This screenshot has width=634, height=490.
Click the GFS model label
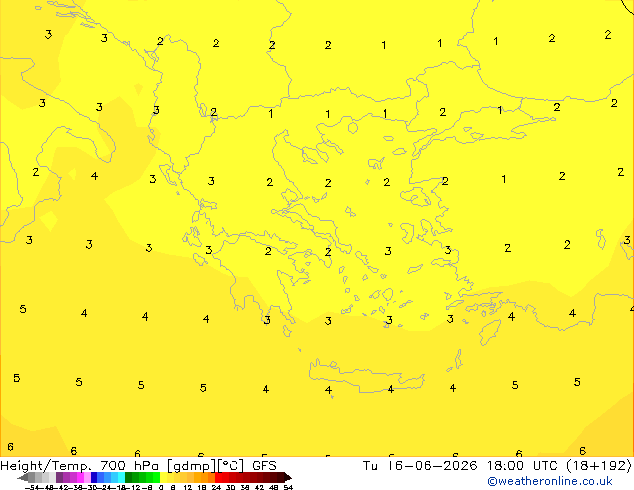pos(264,466)
